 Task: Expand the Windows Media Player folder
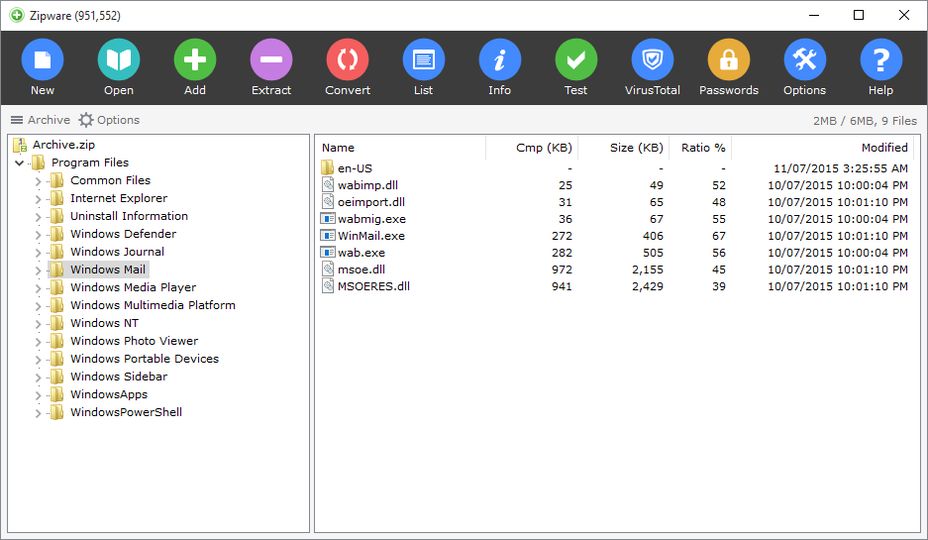click(x=38, y=288)
